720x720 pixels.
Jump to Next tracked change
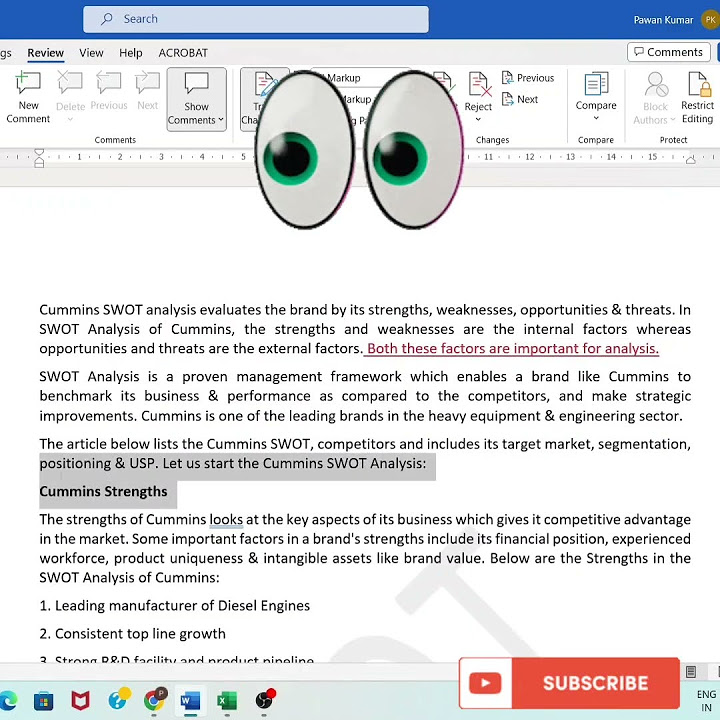[x=520, y=99]
